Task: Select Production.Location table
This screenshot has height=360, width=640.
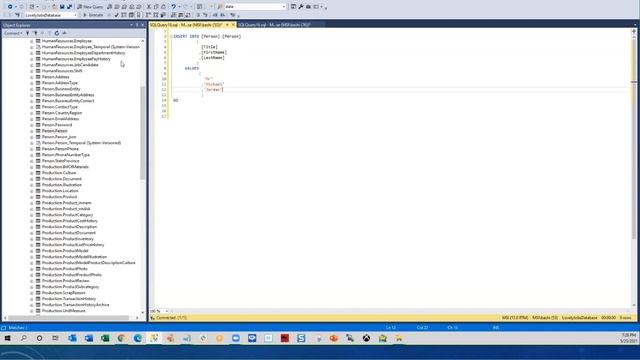Action: click(x=60, y=191)
